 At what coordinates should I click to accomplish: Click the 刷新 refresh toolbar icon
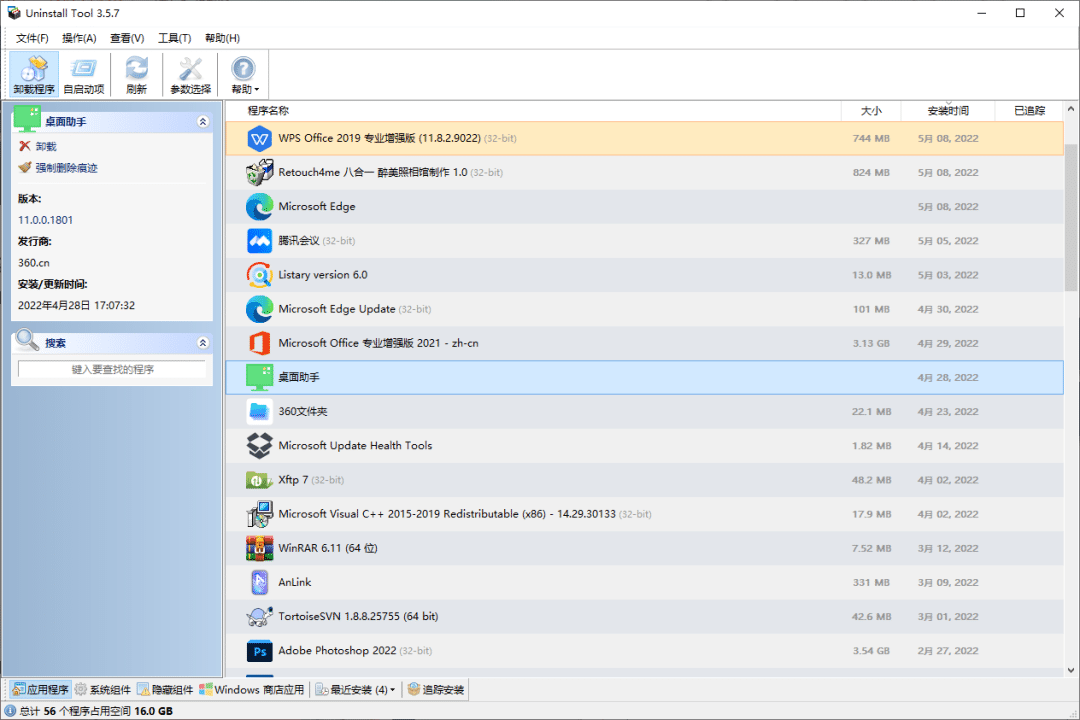click(136, 74)
